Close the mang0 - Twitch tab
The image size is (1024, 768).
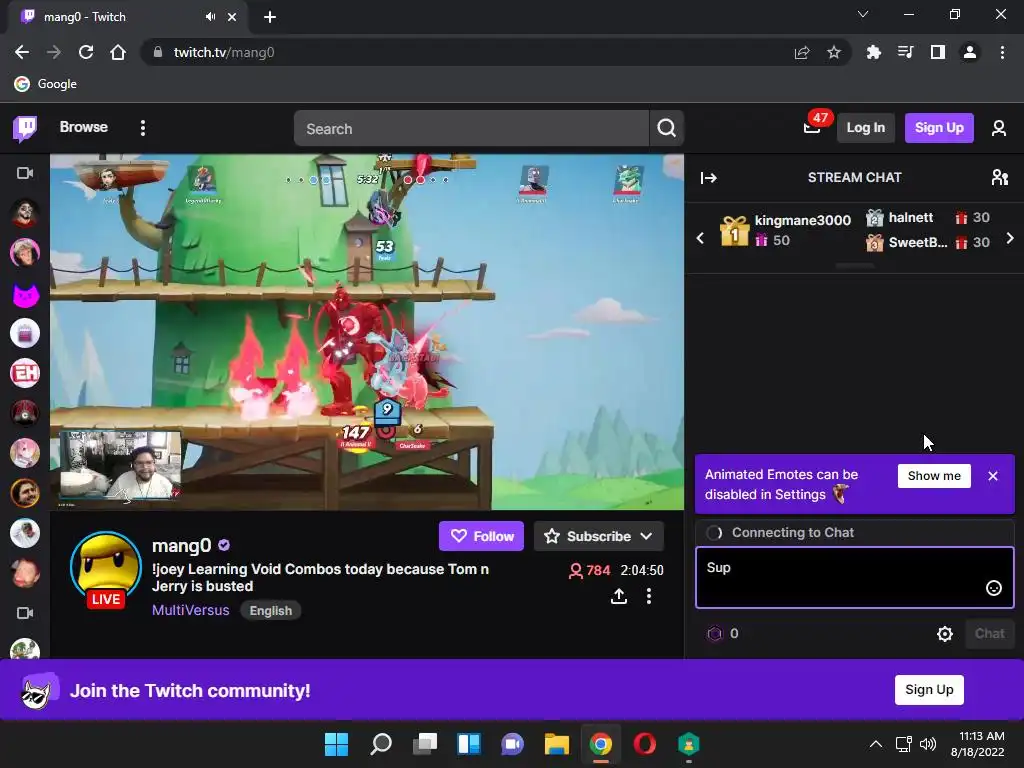pos(232,17)
